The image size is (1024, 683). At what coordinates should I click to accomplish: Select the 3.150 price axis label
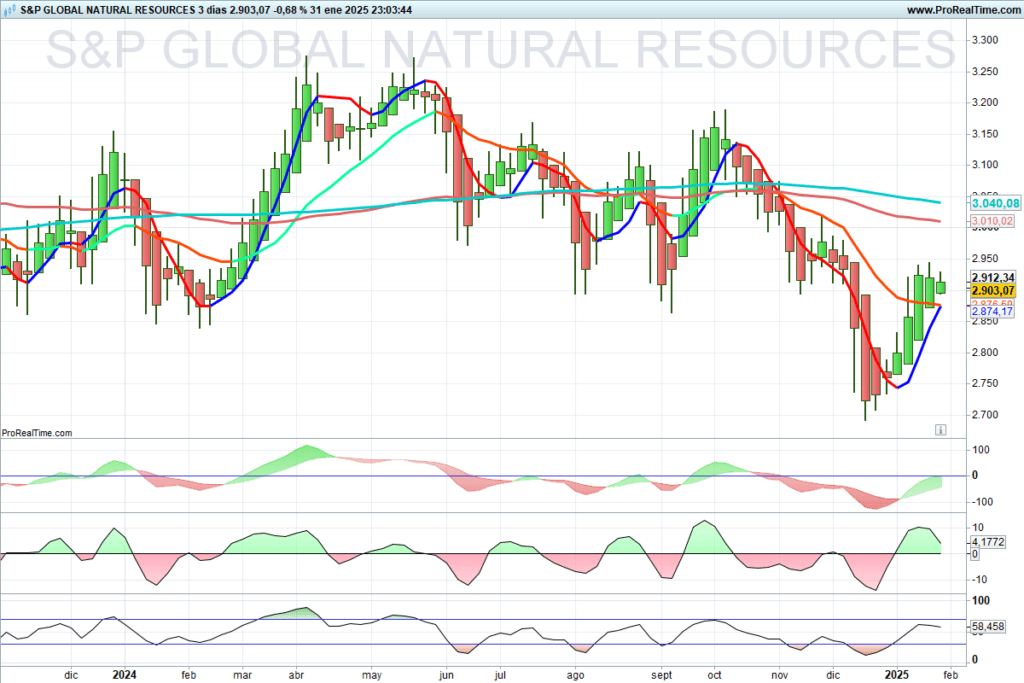(x=985, y=134)
